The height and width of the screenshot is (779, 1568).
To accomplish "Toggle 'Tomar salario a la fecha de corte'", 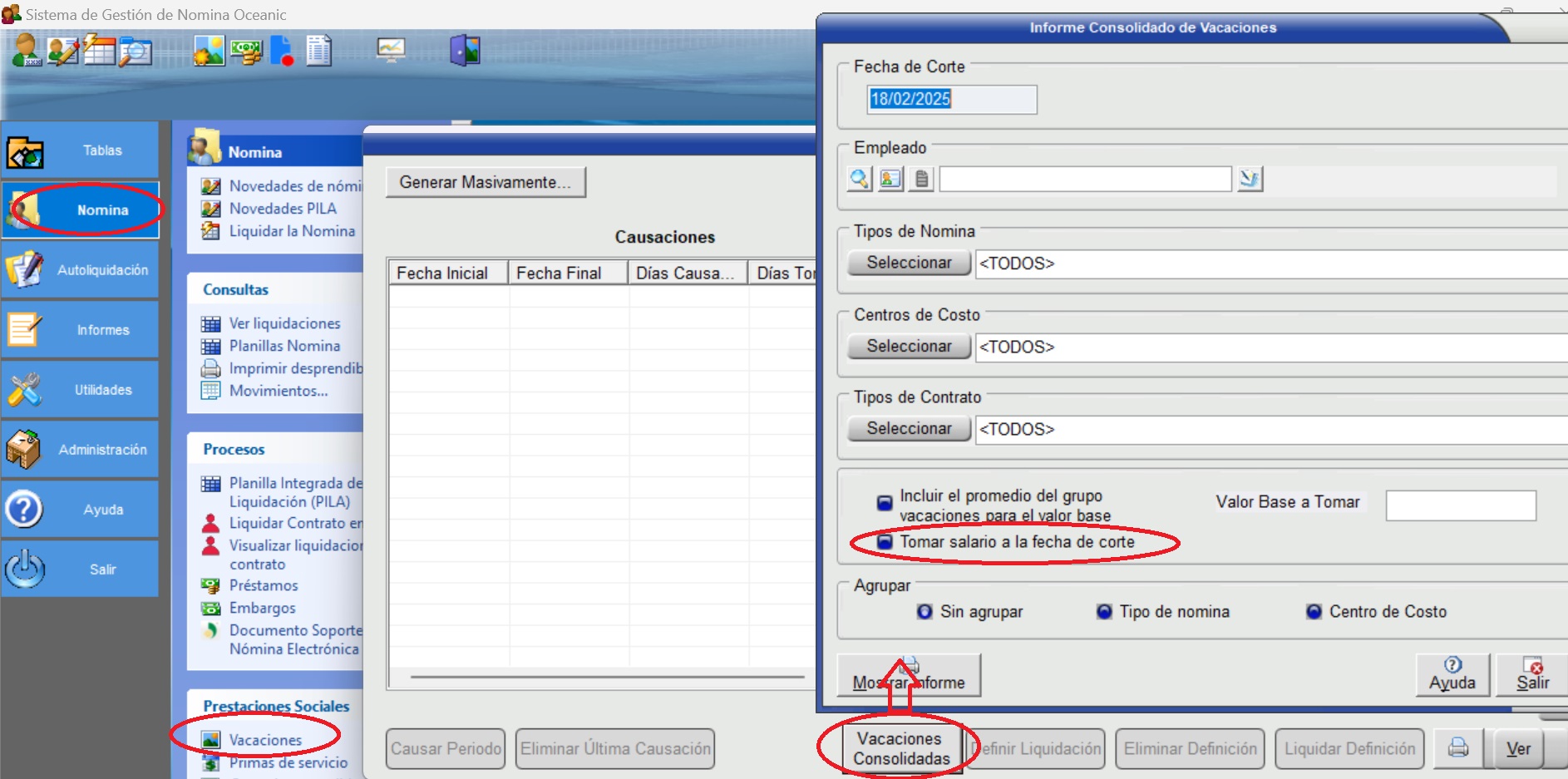I will coord(885,542).
